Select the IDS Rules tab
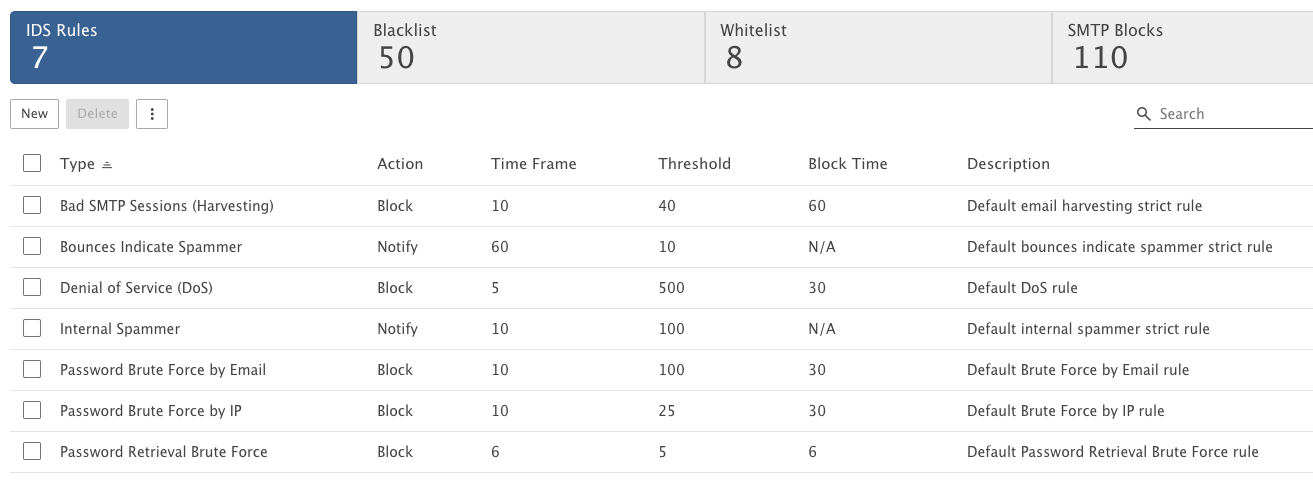1313x487 pixels. pyautogui.click(x=183, y=48)
